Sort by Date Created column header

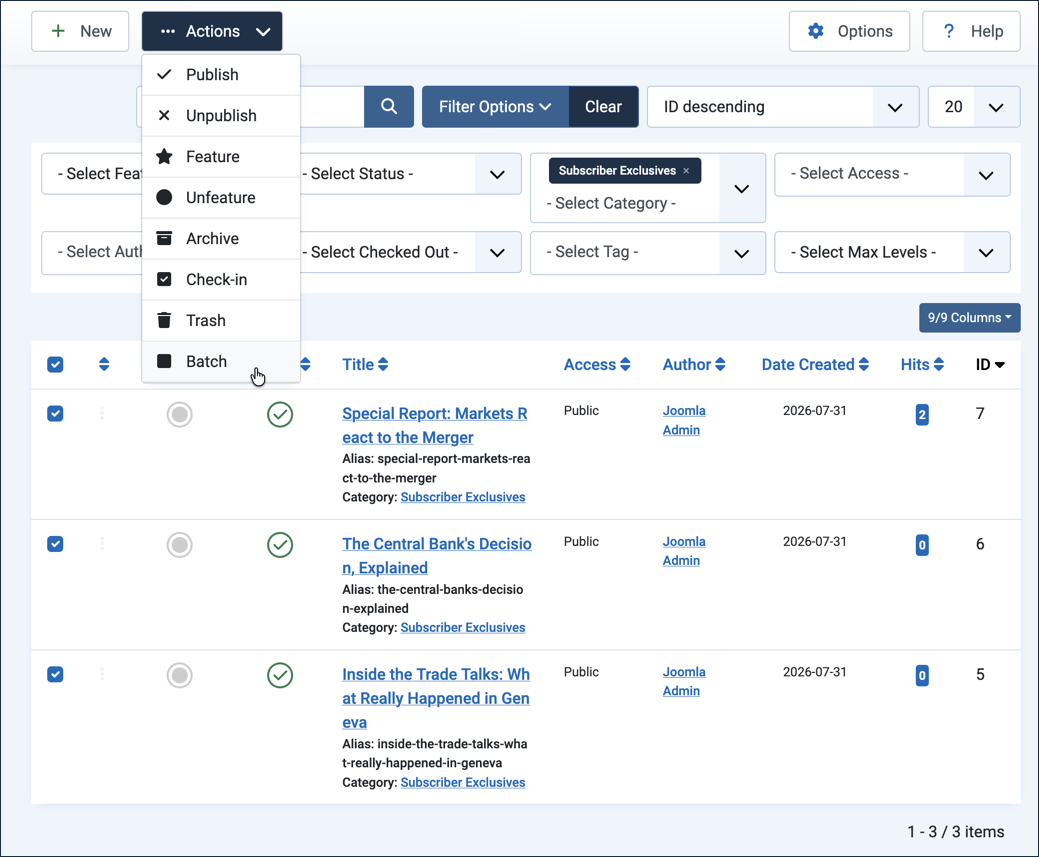815,365
